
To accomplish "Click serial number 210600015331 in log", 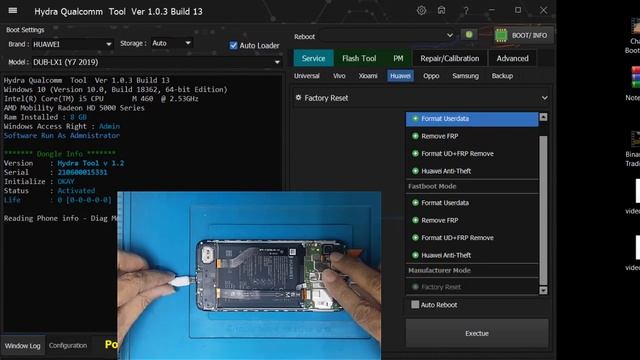I will pos(82,173).
